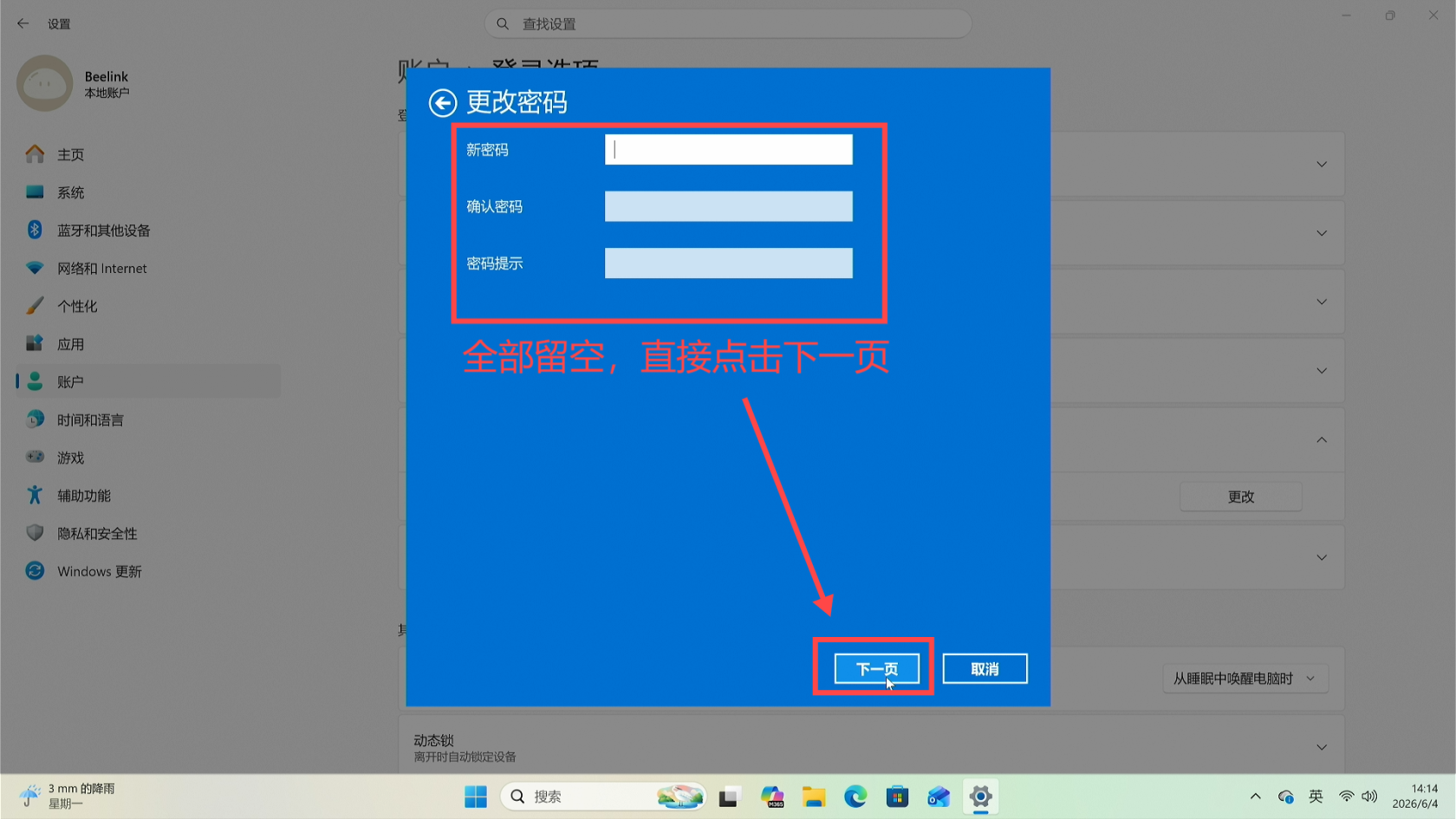Open the clock showing 14:14
1456x819 pixels.
point(1414,796)
